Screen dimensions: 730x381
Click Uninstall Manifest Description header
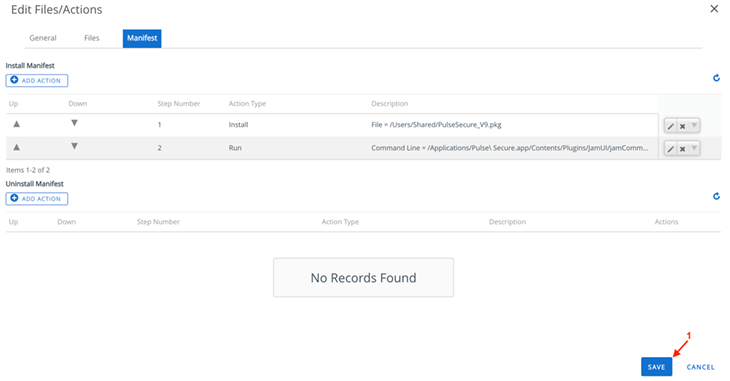(507, 222)
